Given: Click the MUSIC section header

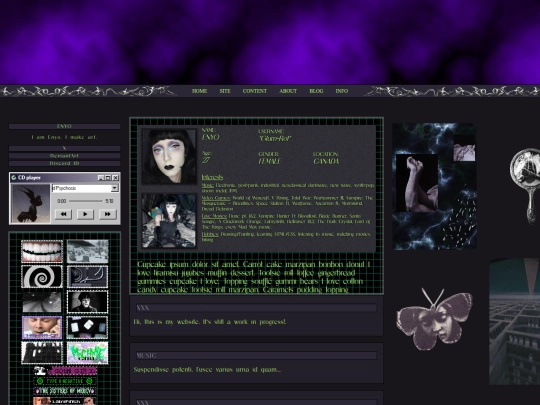Looking at the screenshot, I should (256, 355).
